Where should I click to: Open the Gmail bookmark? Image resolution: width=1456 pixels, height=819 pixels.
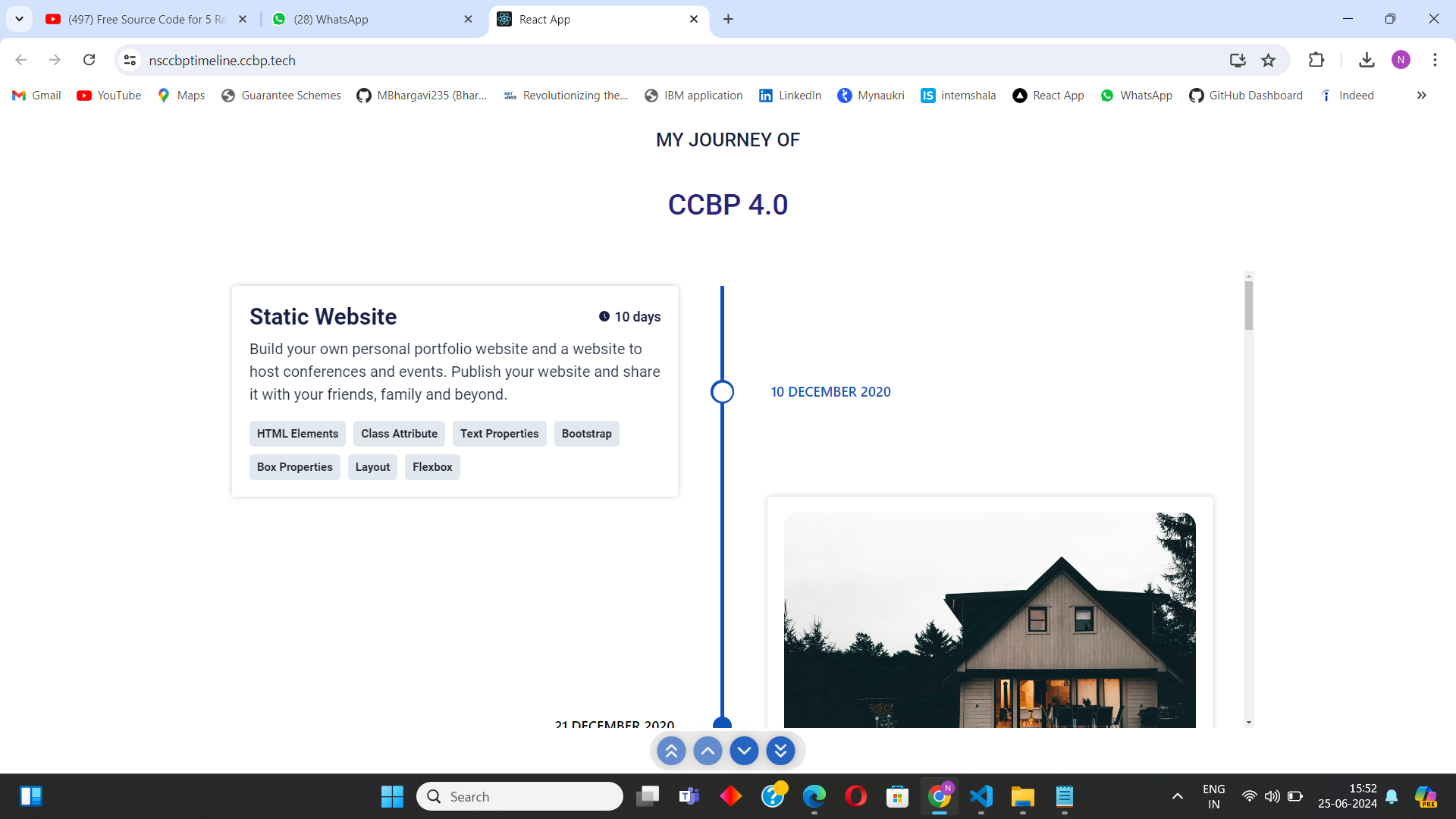coord(36,96)
